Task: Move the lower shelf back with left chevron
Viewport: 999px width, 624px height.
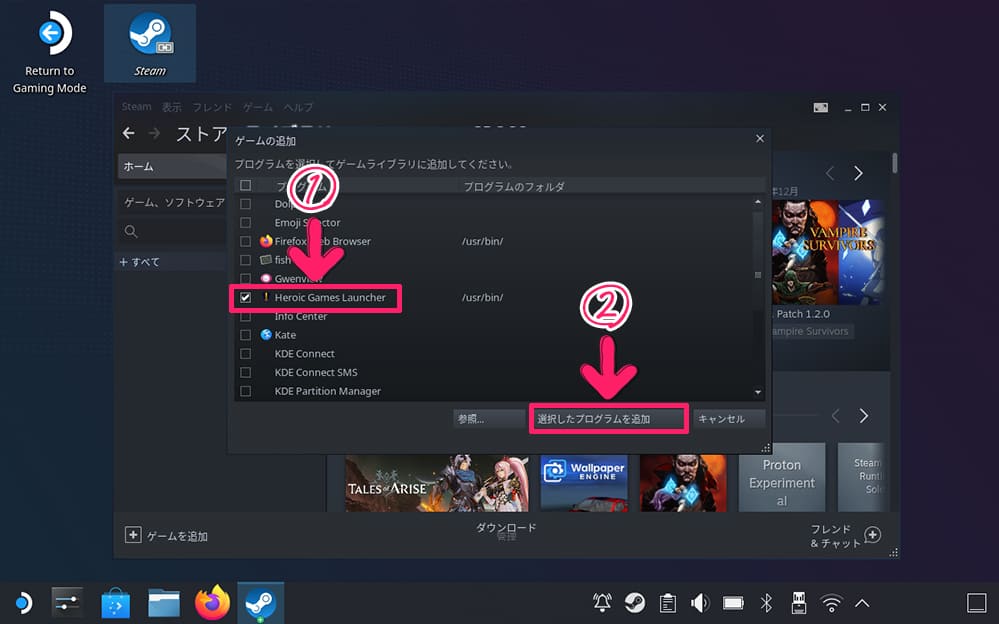Action: click(835, 416)
